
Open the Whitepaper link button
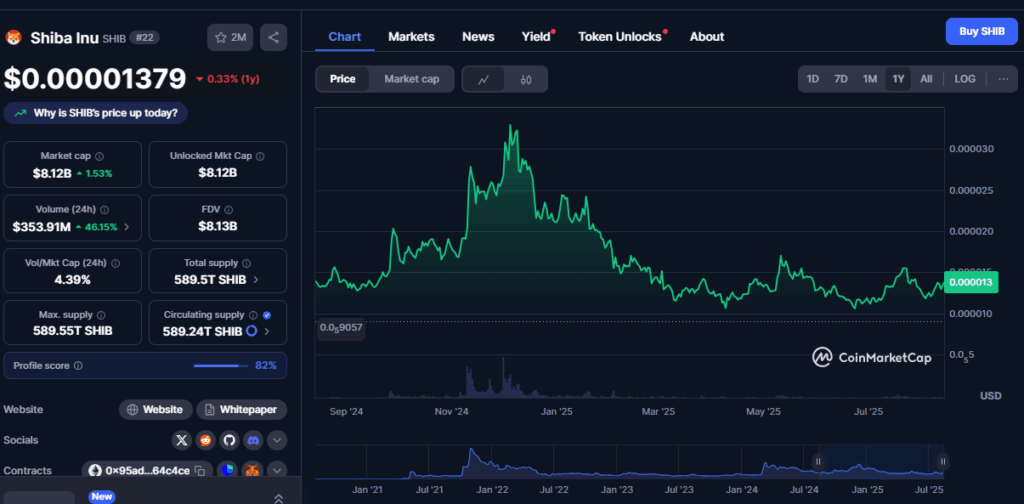click(242, 410)
